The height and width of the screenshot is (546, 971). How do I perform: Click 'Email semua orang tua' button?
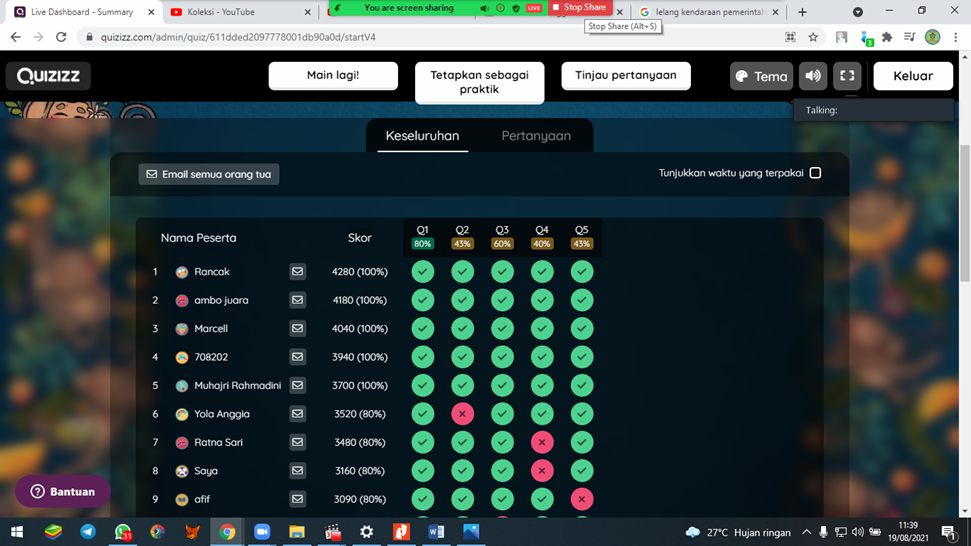208,174
